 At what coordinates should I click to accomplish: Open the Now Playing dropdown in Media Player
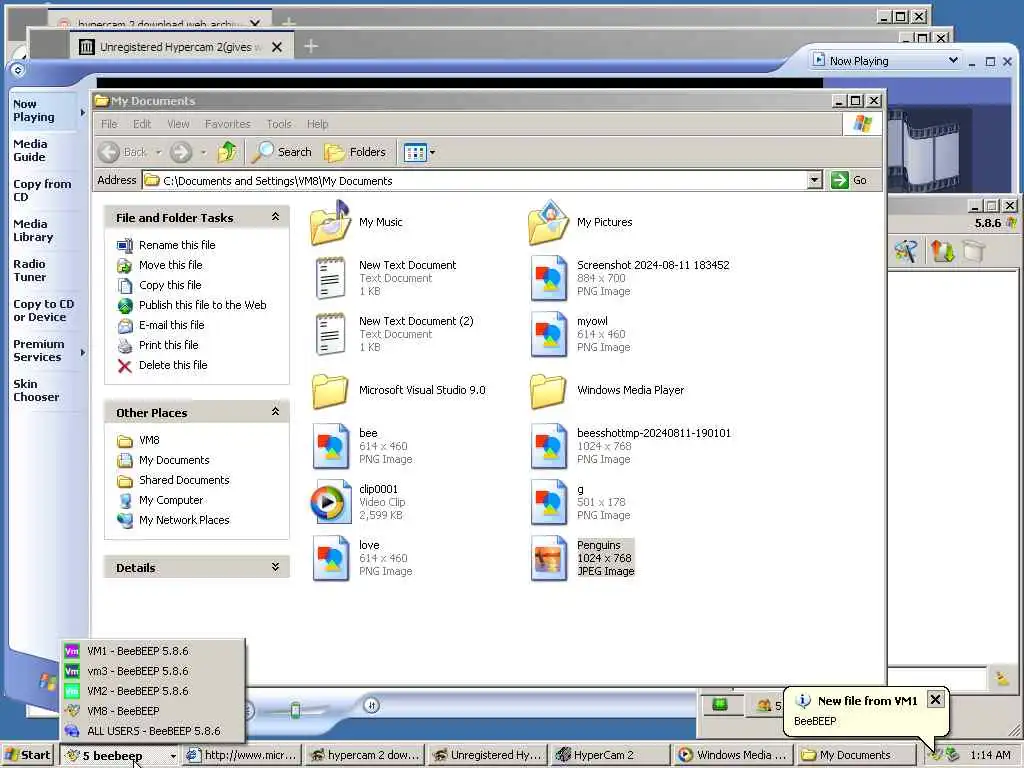(x=886, y=61)
